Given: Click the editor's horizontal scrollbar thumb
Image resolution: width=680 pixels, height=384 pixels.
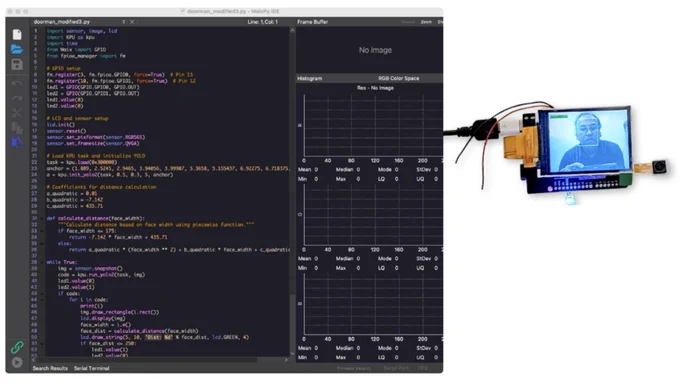Looking at the screenshot, I should 147,360.
